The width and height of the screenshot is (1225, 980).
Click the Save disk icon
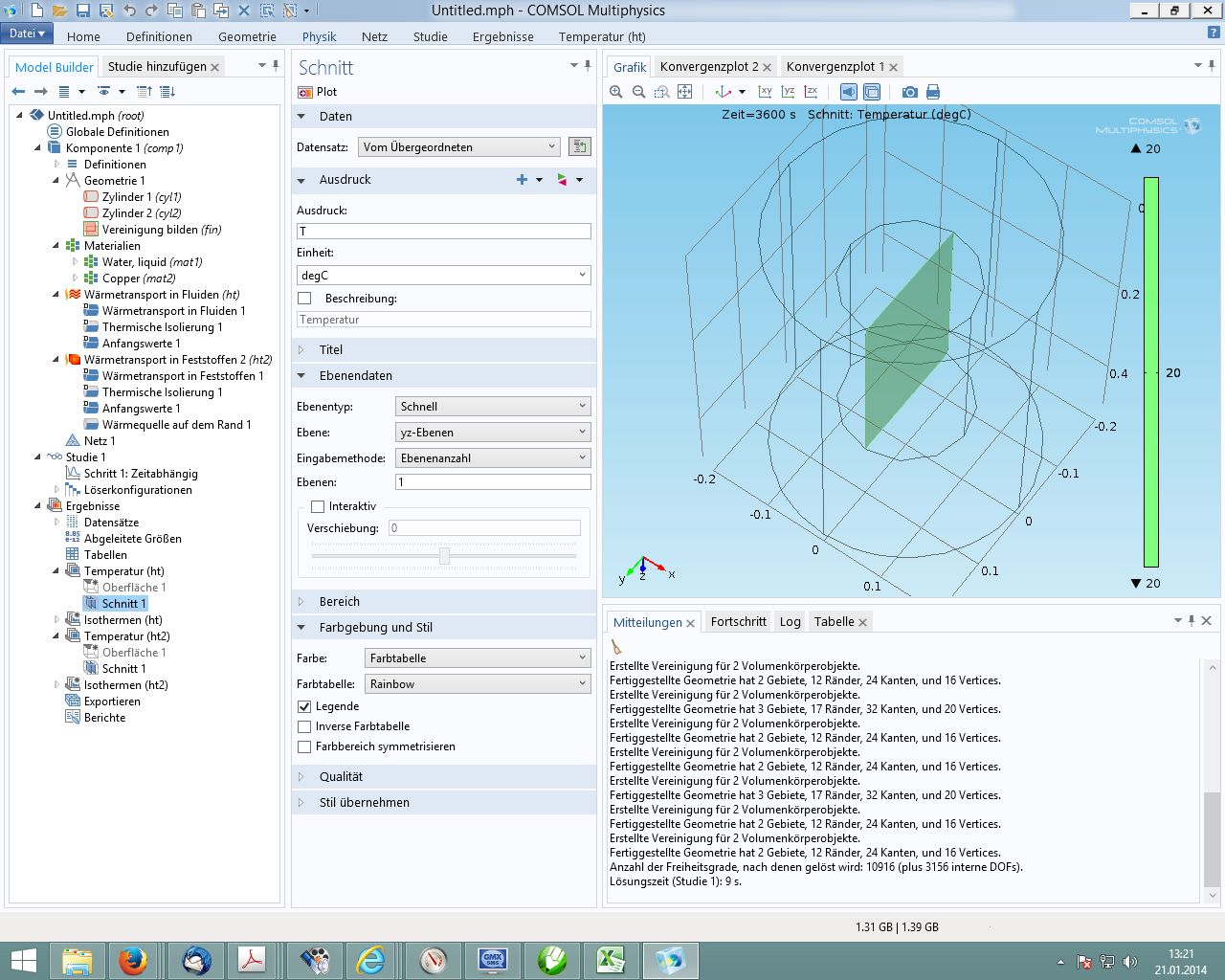[82, 11]
